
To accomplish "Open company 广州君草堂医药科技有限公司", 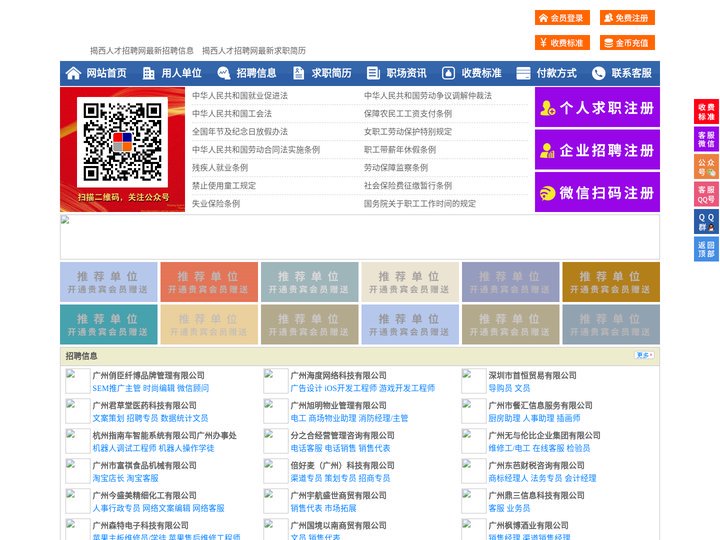I will click(x=145, y=405).
